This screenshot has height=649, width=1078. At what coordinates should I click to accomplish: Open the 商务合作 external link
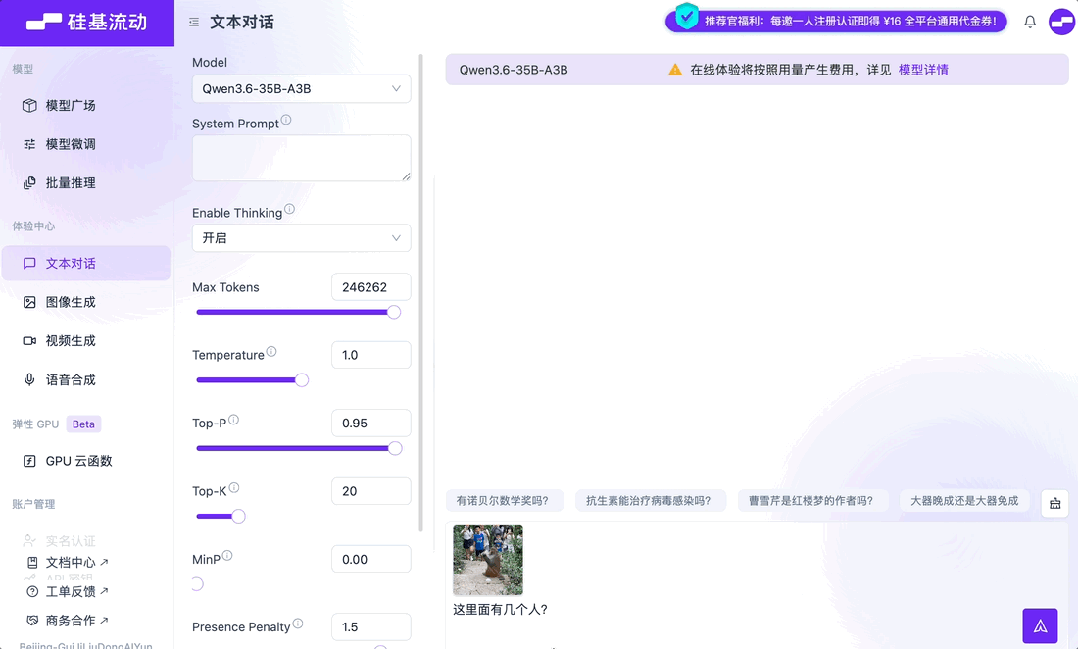click(67, 620)
